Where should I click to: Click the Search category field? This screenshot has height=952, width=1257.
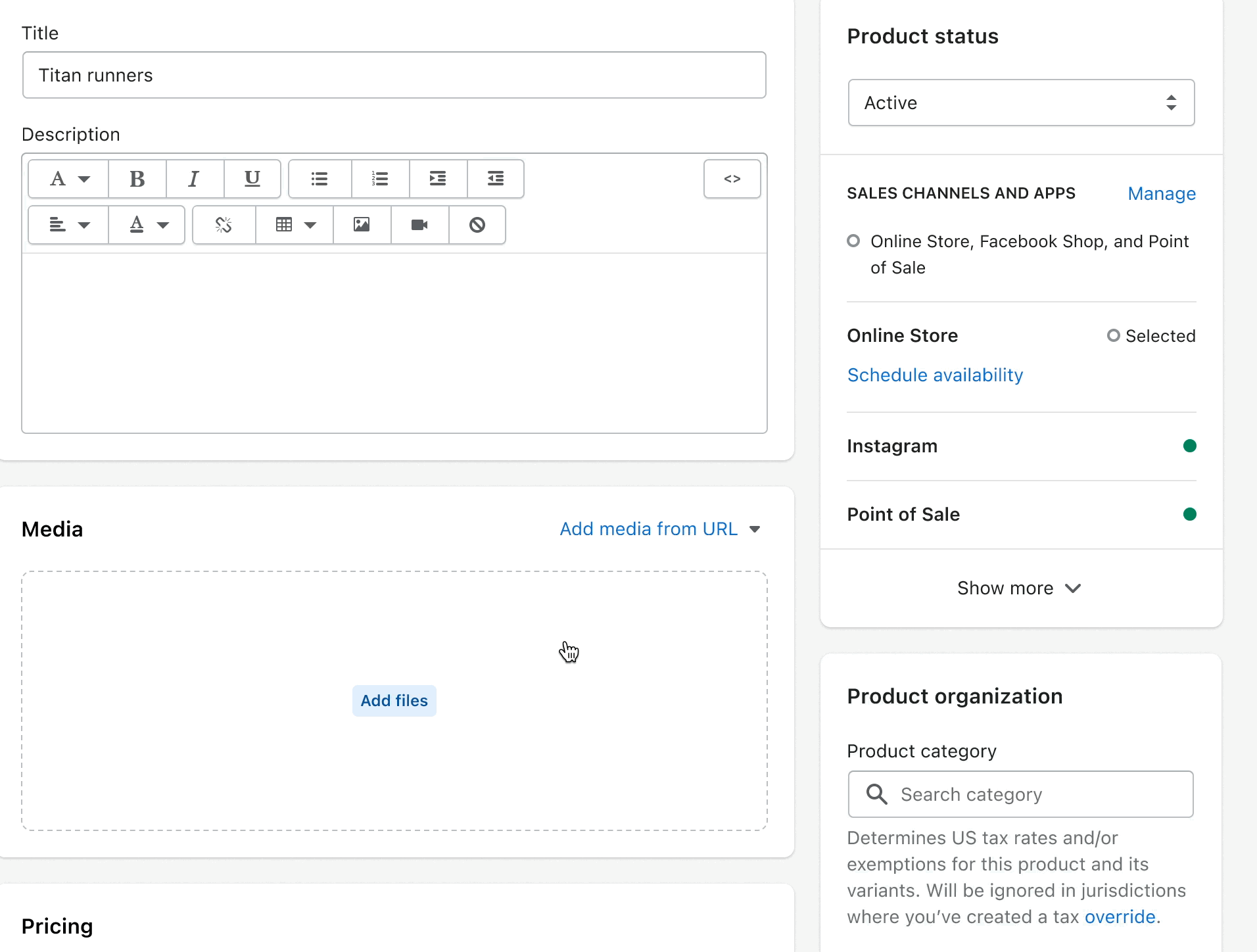pos(1020,794)
